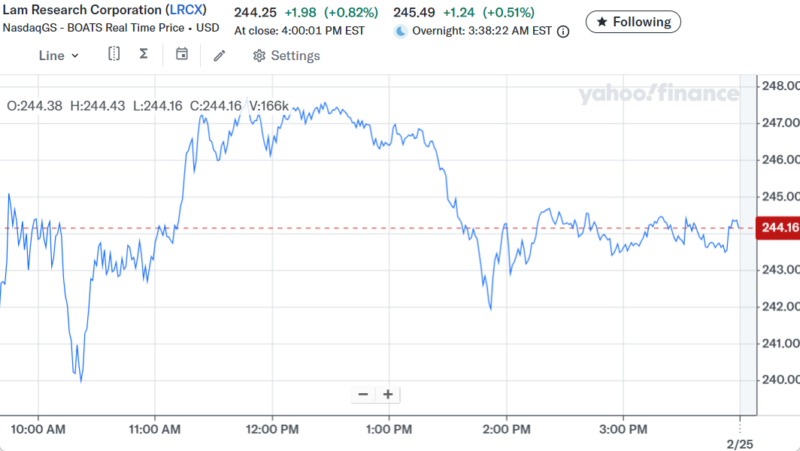Click the calendar events icon
This screenshot has width=800, height=451.
click(182, 55)
